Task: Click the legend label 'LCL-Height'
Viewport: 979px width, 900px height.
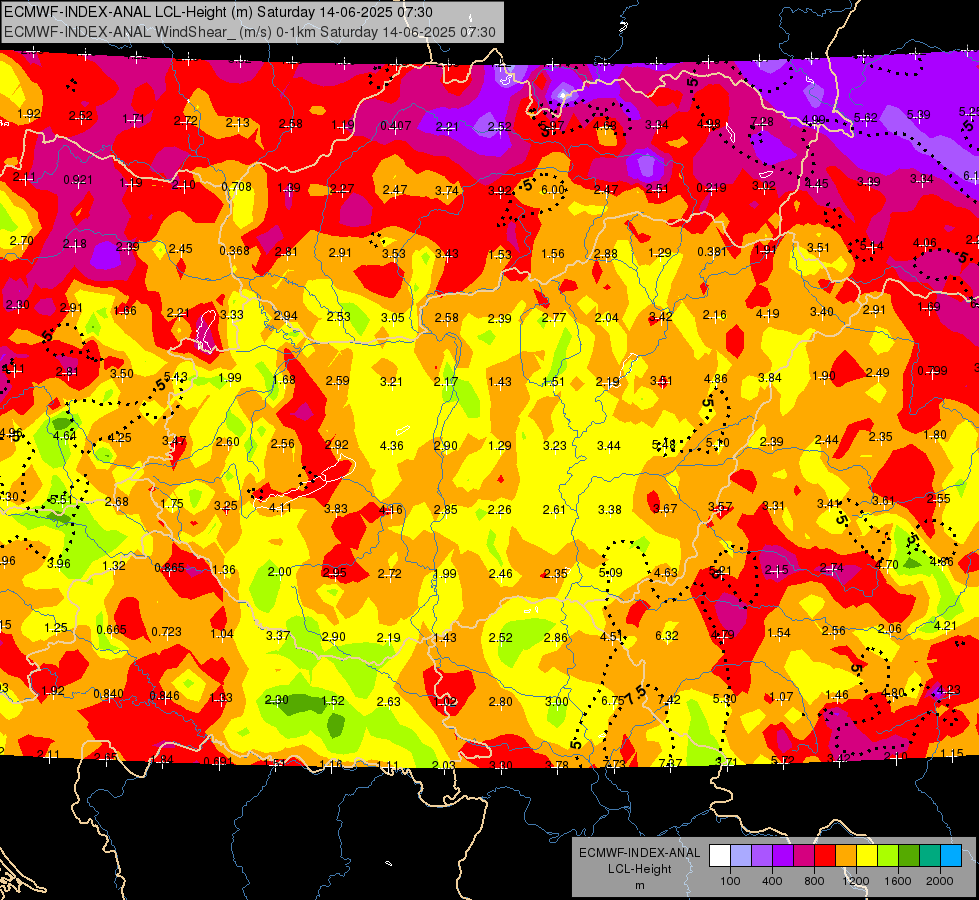Action: 639,869
